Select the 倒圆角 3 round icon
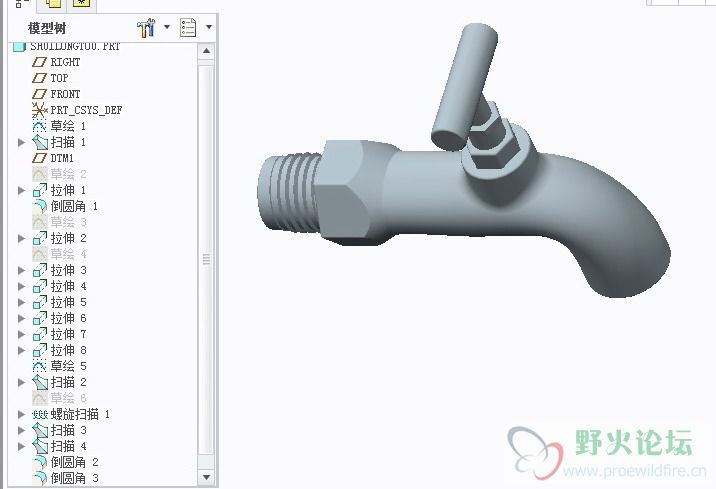This screenshot has height=489, width=716. (40, 478)
